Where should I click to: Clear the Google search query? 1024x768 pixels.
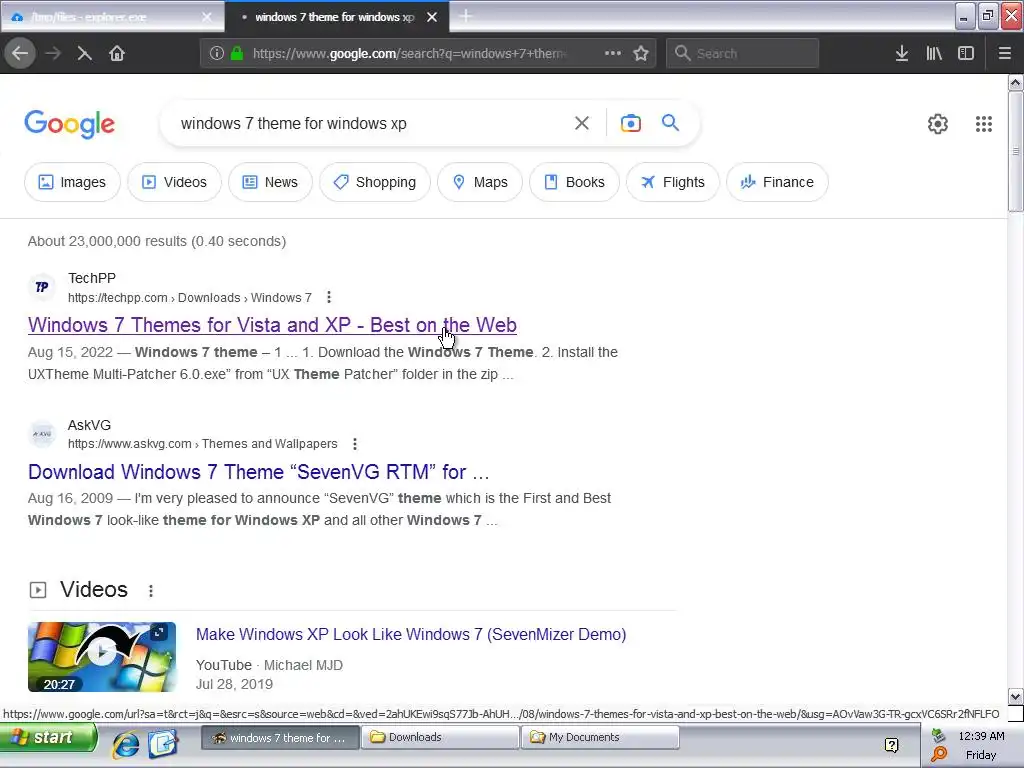(582, 123)
